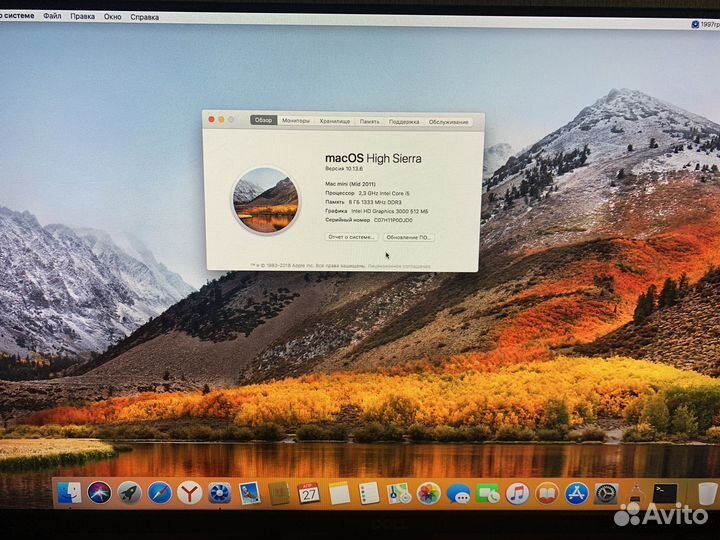Screen dimensions: 720x540
Task: Launch Terminal from the Dock
Action: (665, 494)
